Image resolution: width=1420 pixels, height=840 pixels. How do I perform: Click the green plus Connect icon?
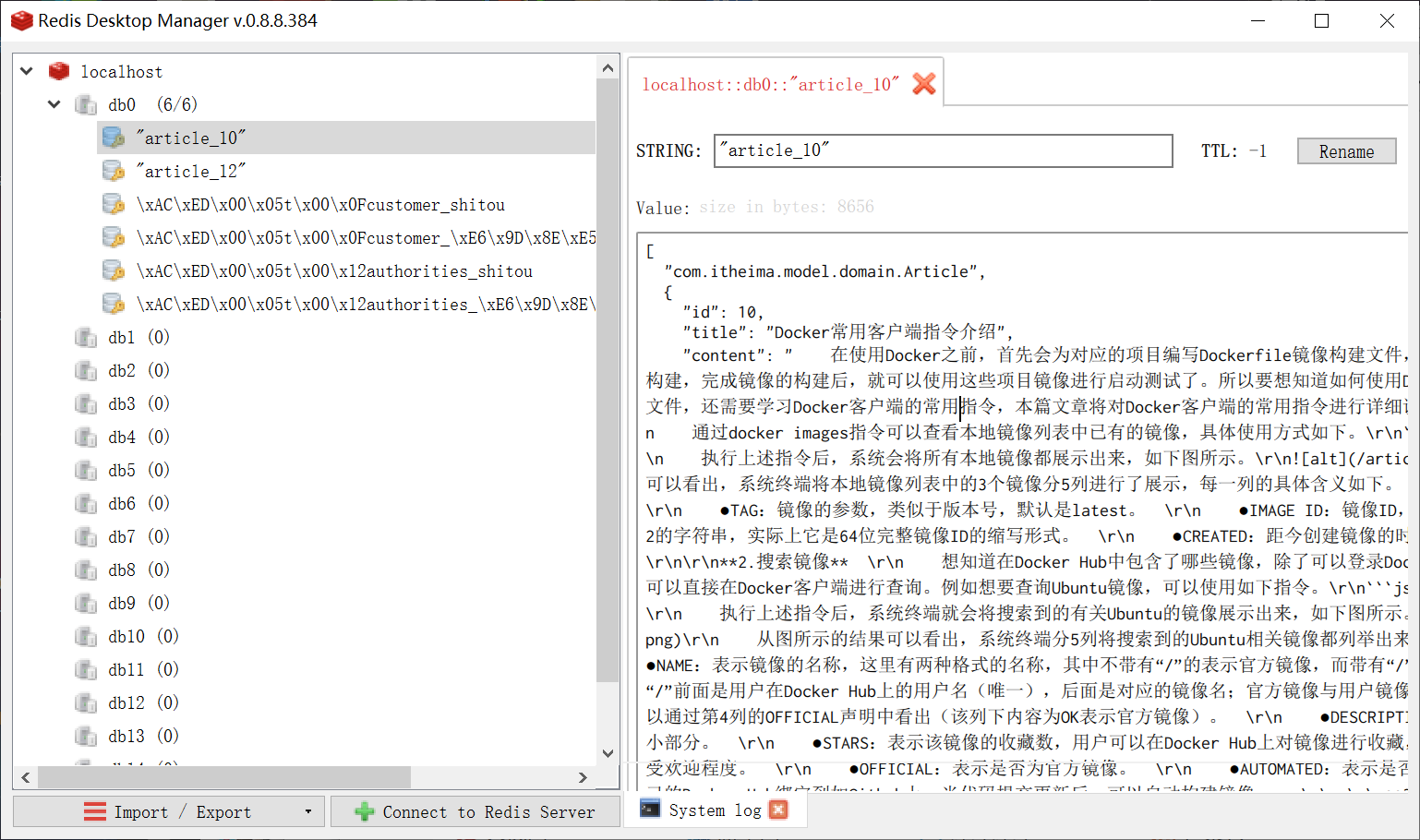tap(365, 811)
